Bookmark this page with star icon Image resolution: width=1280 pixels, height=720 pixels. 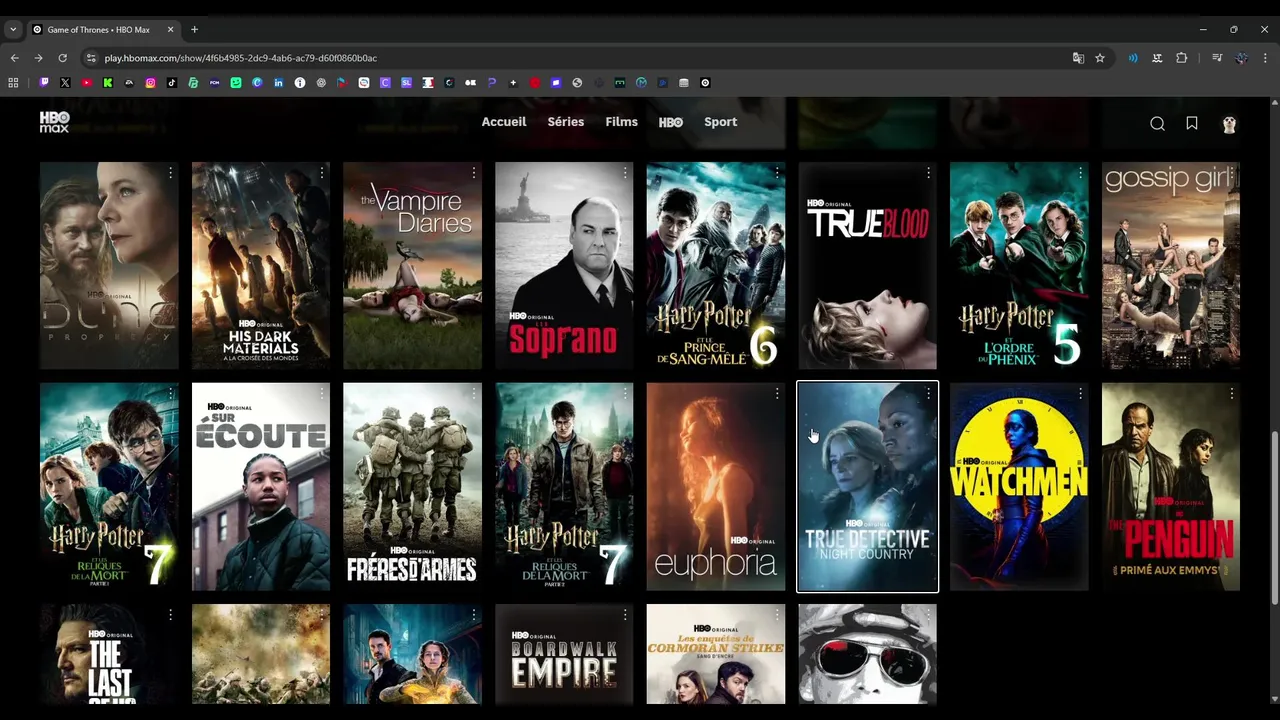point(1100,58)
